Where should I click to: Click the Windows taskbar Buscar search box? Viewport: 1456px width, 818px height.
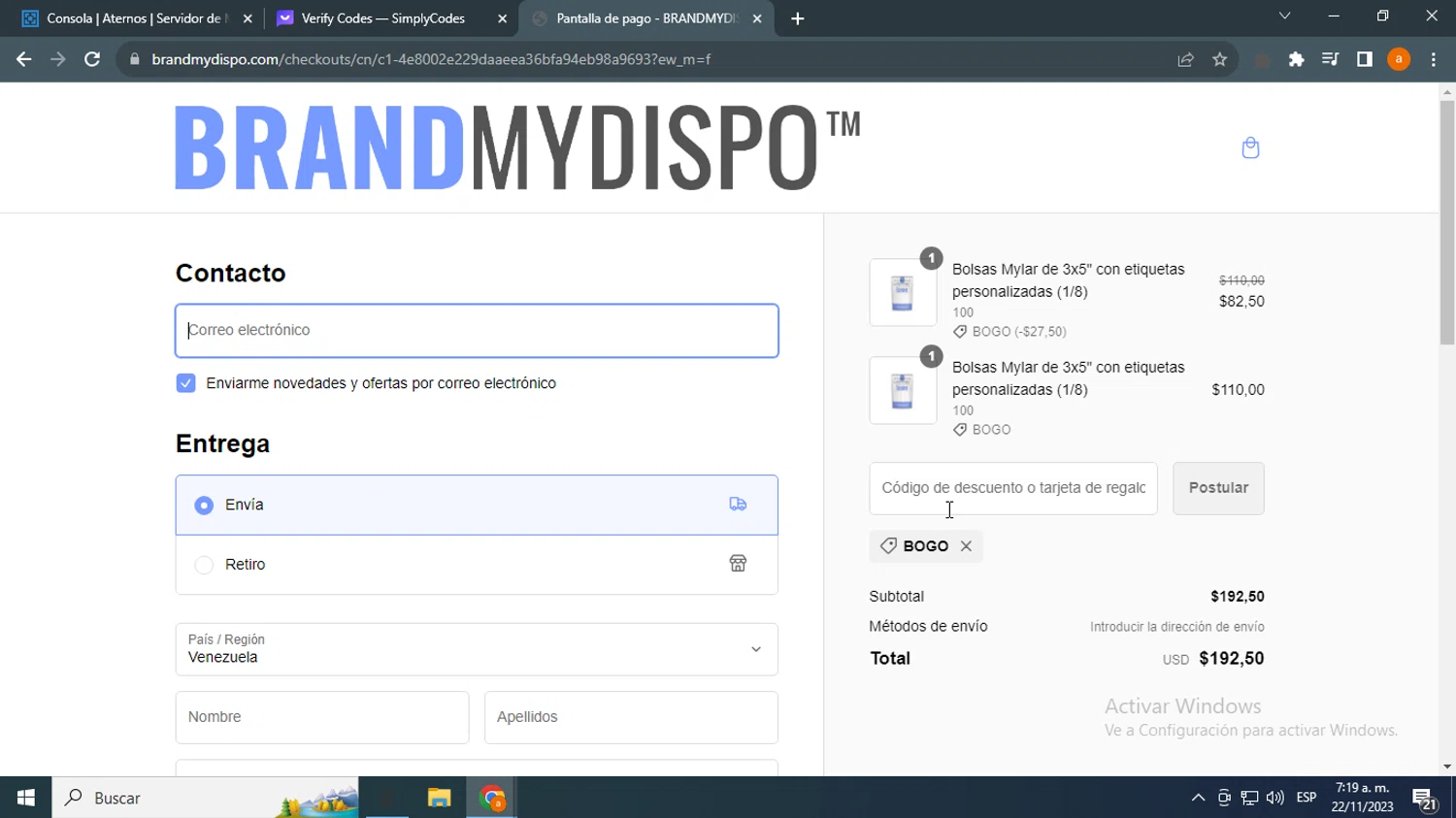(205, 798)
